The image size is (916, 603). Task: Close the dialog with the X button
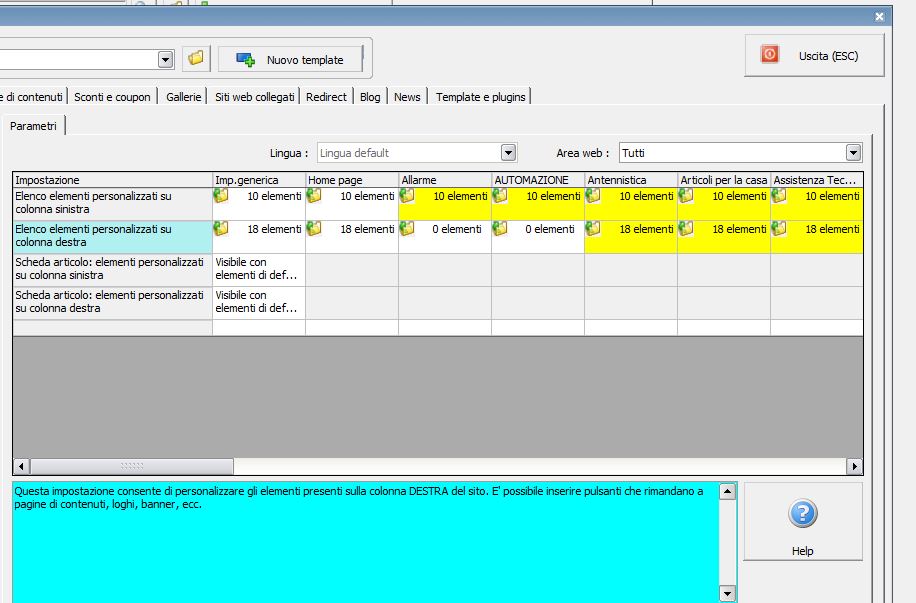(x=879, y=17)
